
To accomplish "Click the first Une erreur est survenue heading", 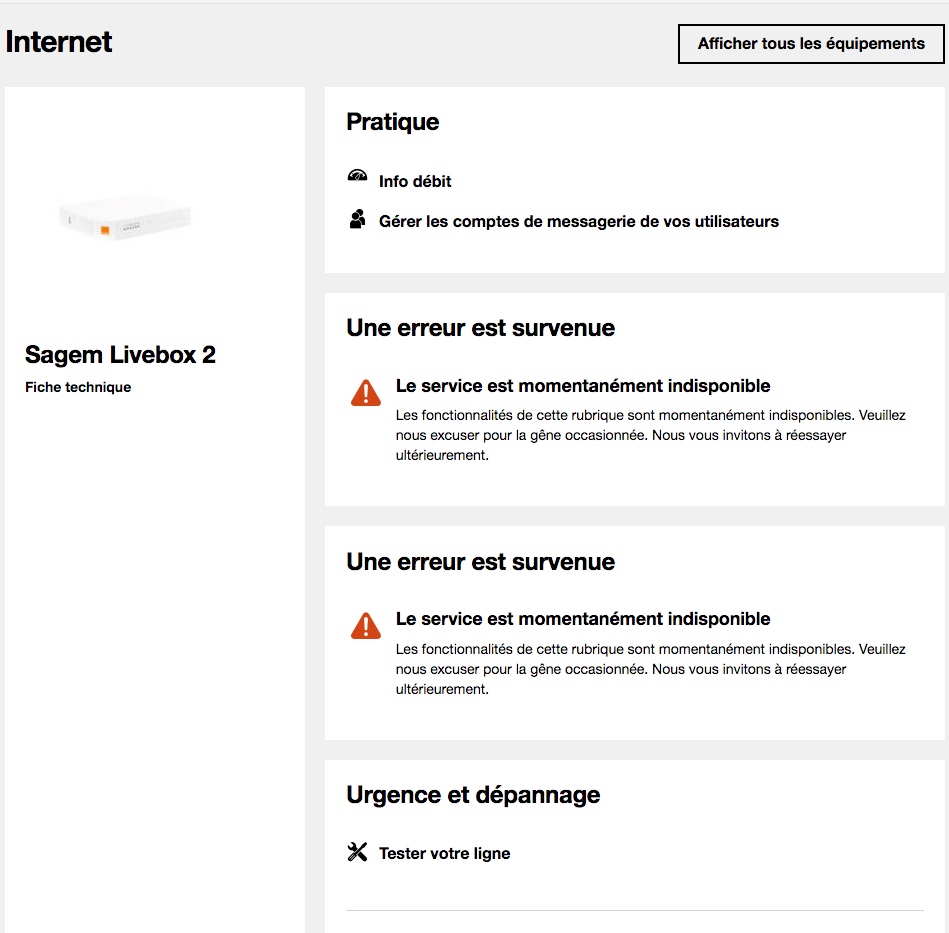I will (x=480, y=328).
